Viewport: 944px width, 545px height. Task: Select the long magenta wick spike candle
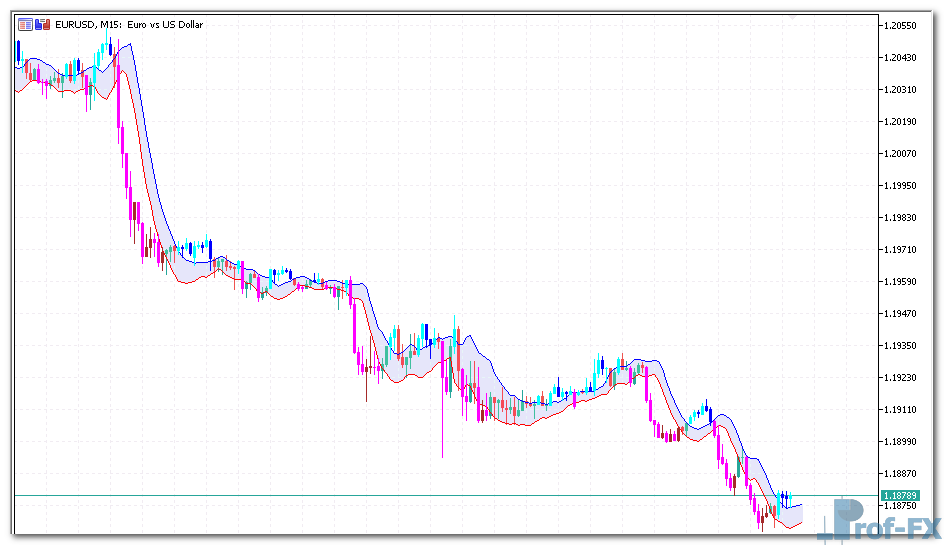pos(442,420)
